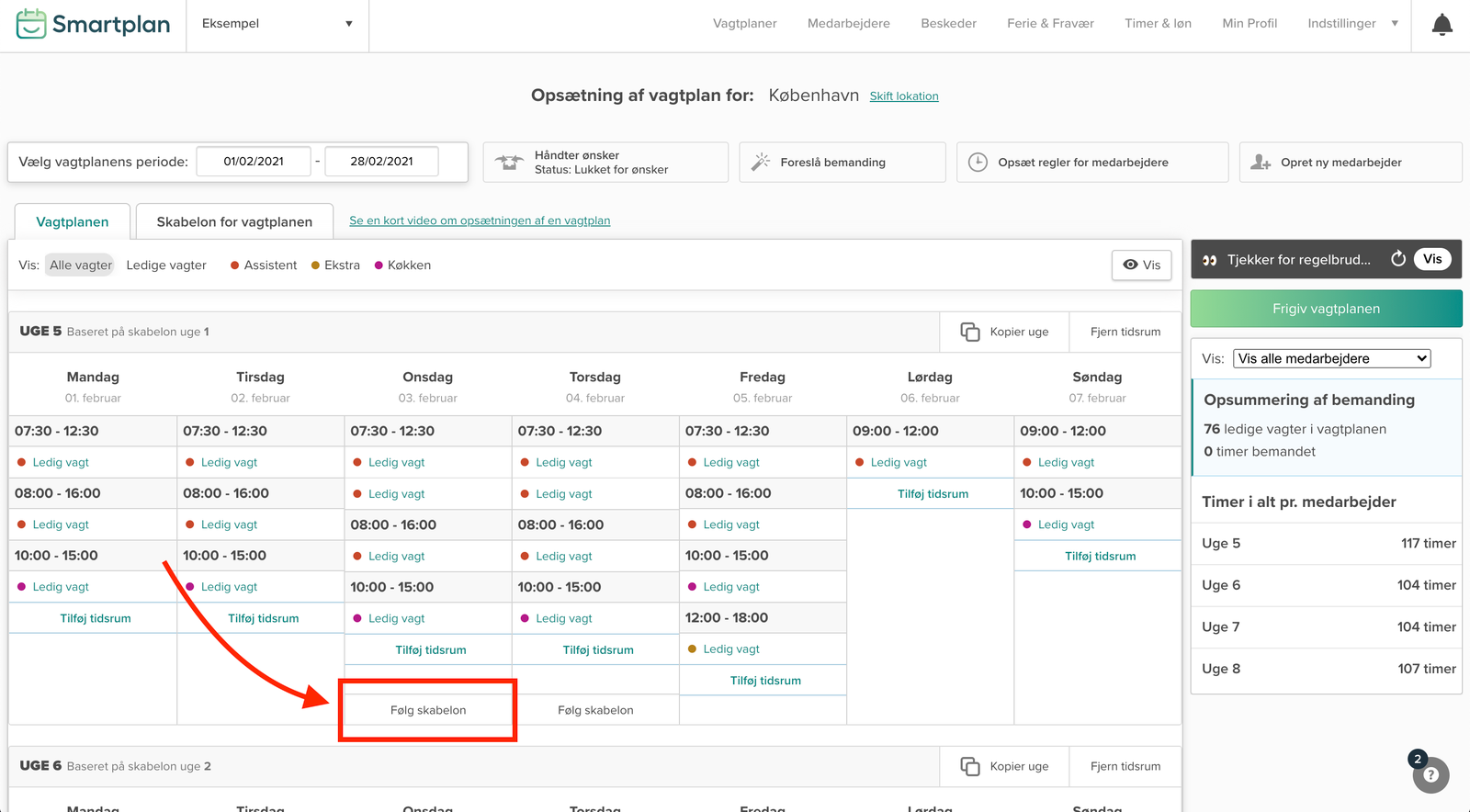Select the Alle vagter filter
1470x812 pixels.
pyautogui.click(x=81, y=265)
